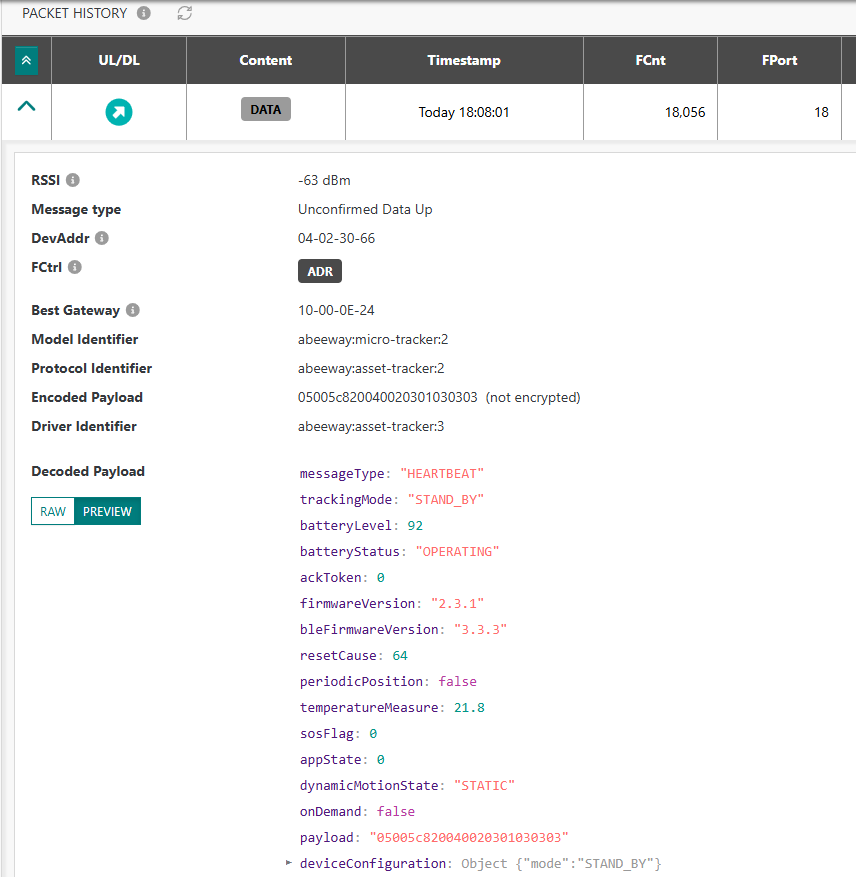Click the encoded payload hex value

(x=387, y=397)
